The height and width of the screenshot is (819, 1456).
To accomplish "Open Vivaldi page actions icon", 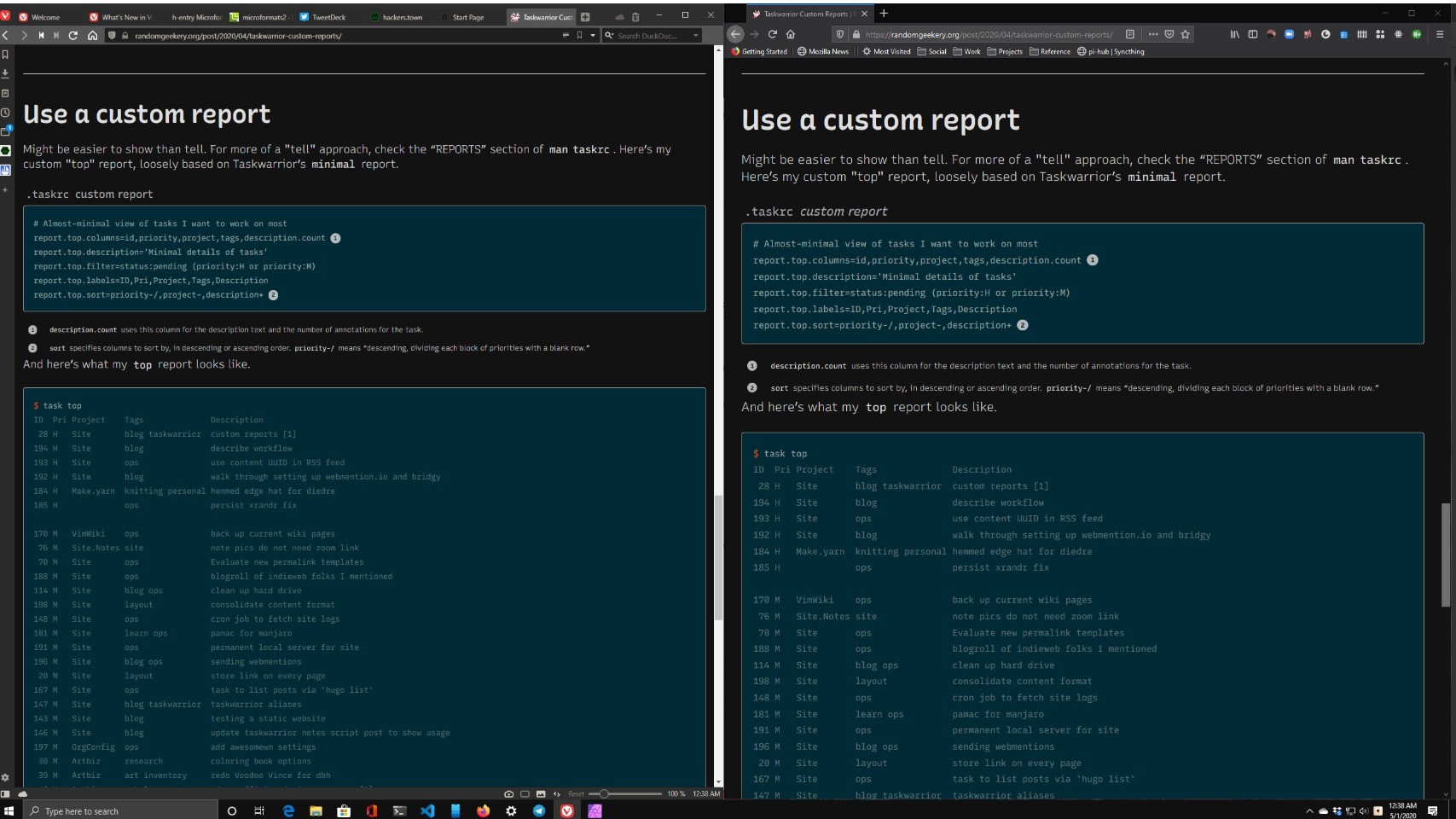I will (557, 793).
